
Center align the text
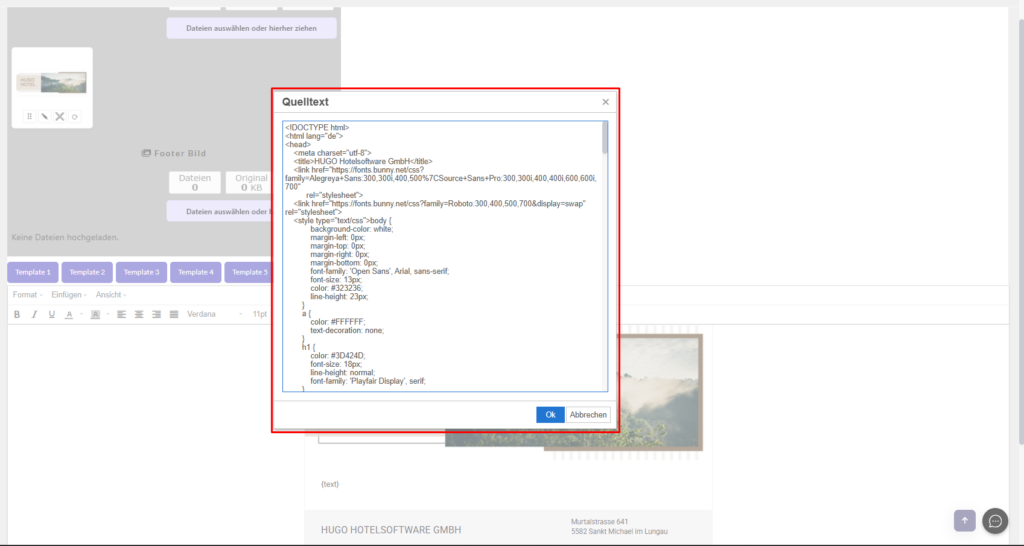139,314
